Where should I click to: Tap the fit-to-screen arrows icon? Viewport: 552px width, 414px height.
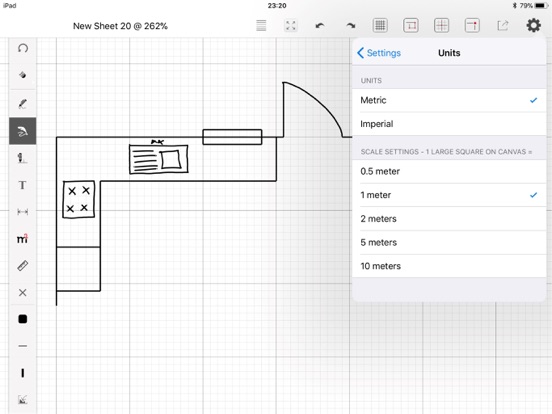290,25
